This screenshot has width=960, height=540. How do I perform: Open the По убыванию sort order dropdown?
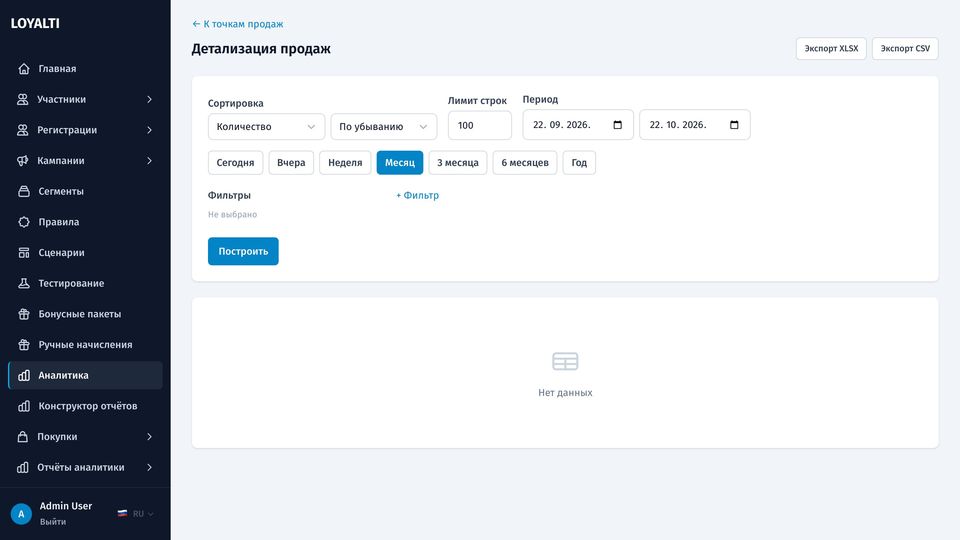tap(384, 127)
